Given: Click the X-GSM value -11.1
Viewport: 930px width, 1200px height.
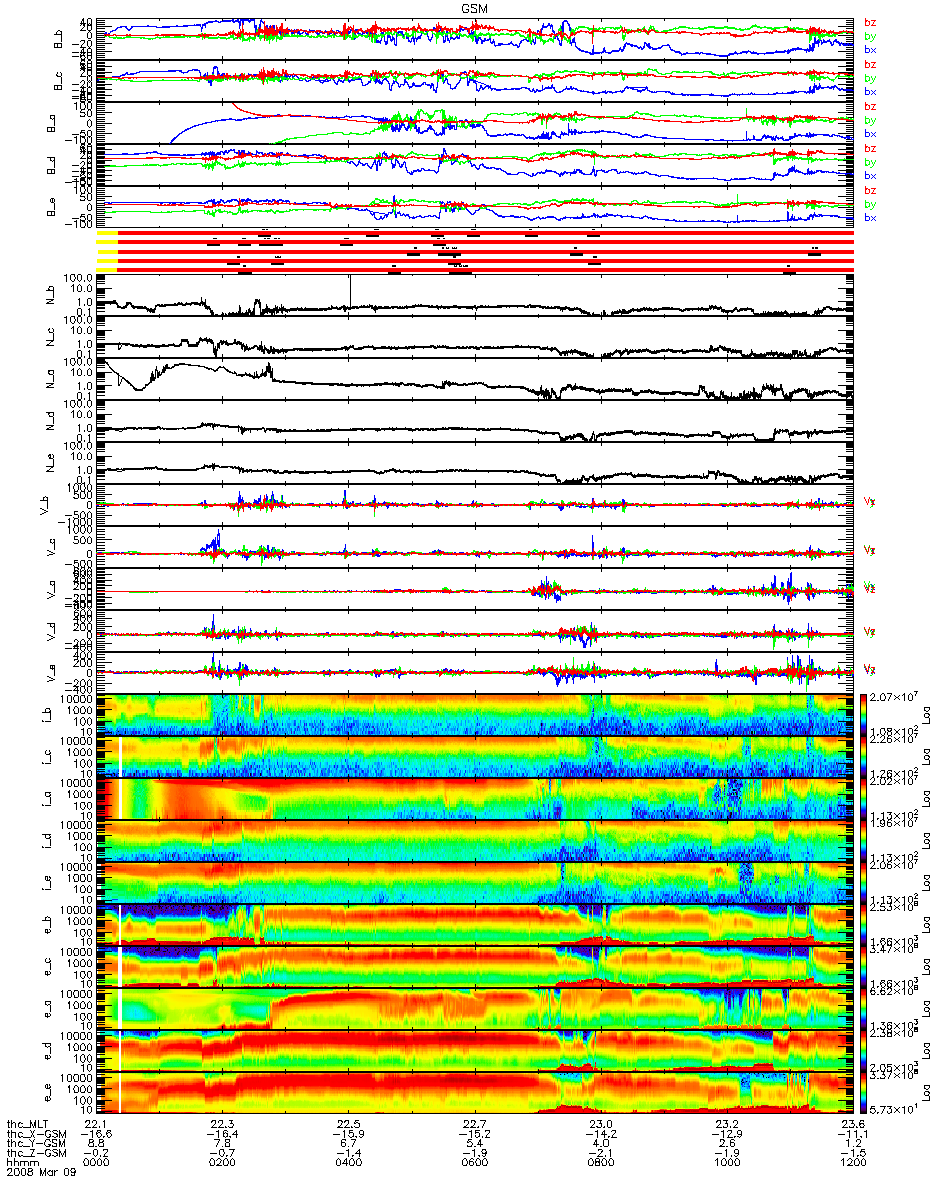Looking at the screenshot, I should 852,1135.
